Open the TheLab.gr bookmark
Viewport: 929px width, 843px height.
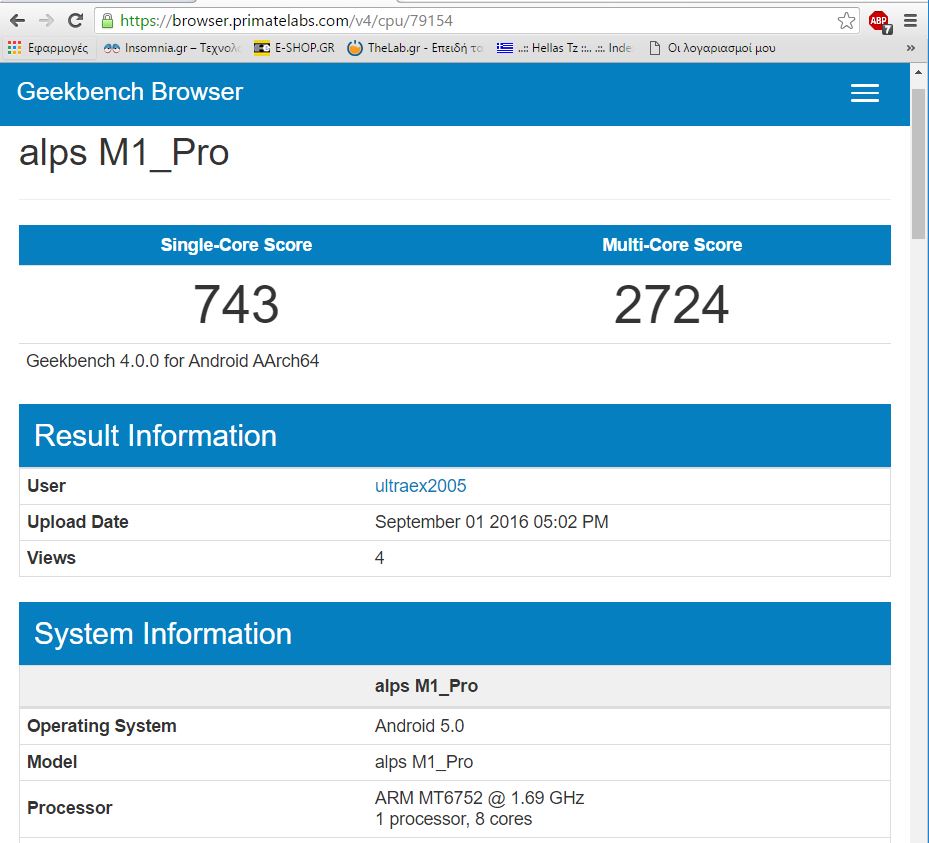click(415, 48)
